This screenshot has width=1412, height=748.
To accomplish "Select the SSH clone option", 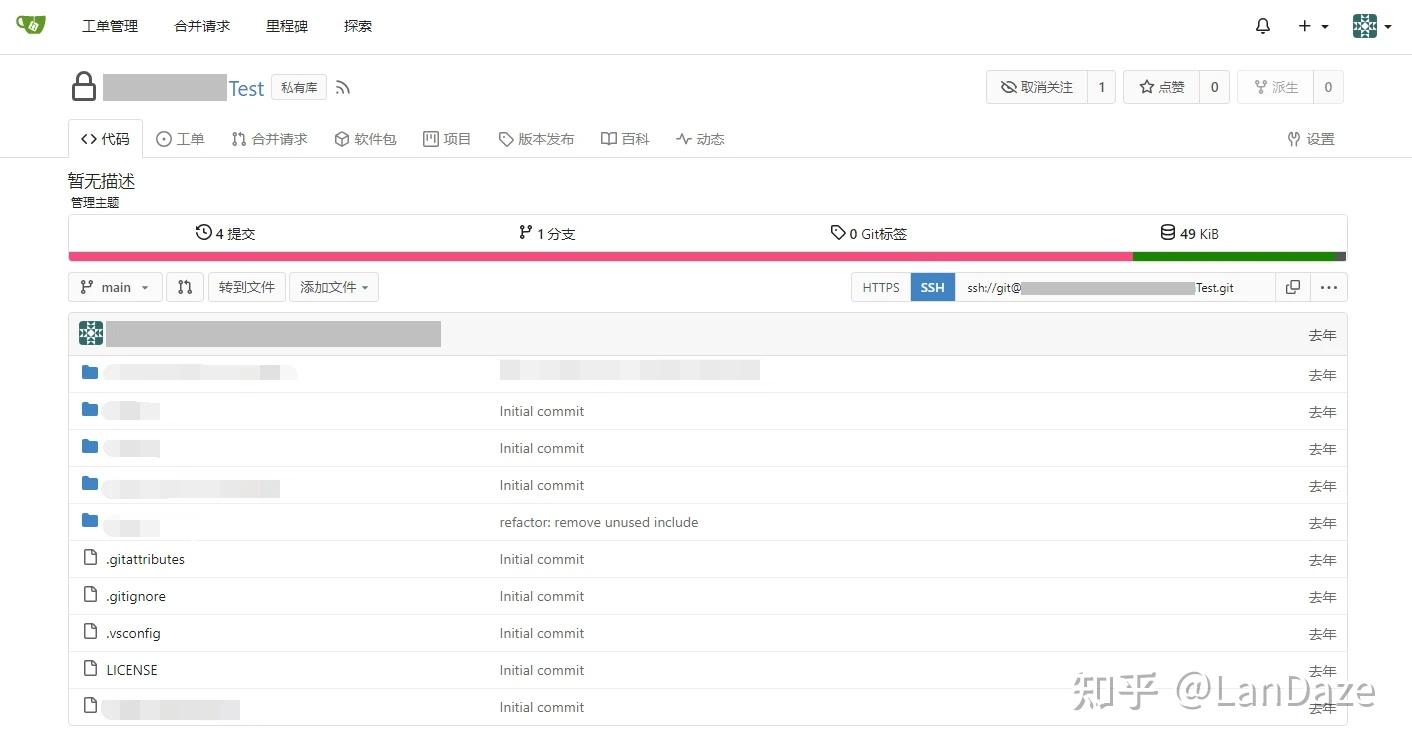I will (x=933, y=287).
